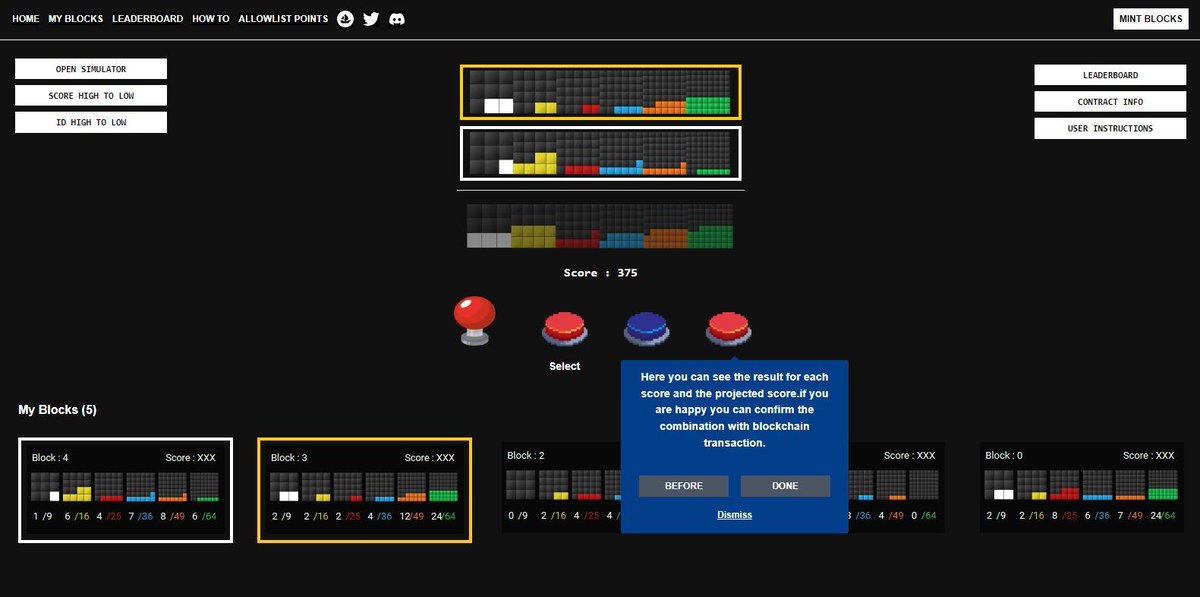Click the orange grid tile in Block 3
The image size is (1200, 597).
point(412,487)
